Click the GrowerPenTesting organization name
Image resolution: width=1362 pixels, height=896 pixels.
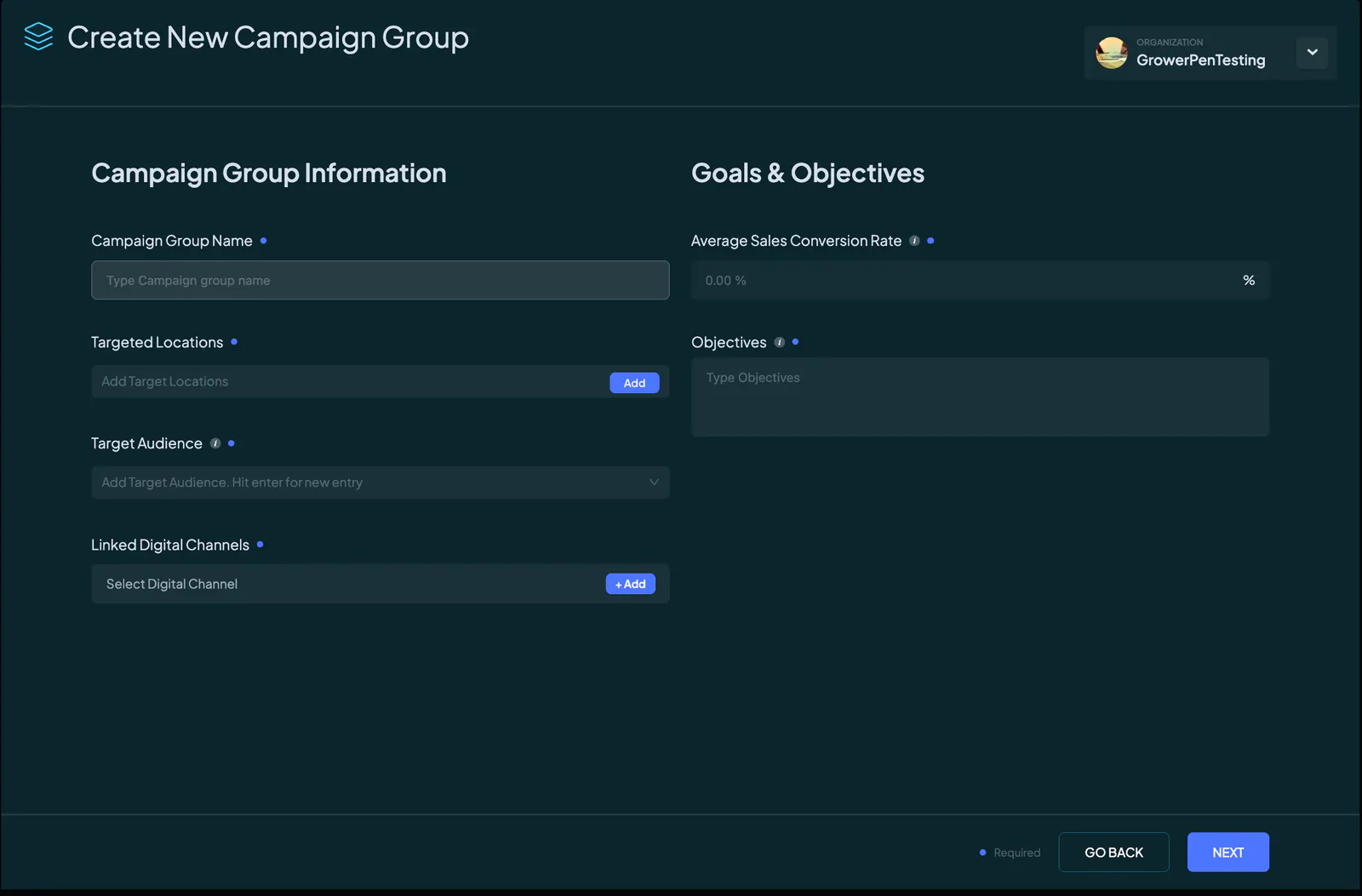click(x=1200, y=60)
